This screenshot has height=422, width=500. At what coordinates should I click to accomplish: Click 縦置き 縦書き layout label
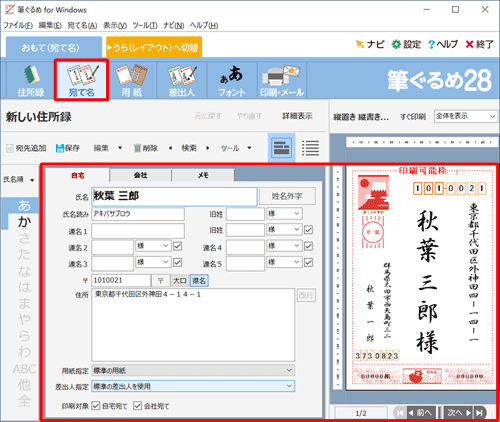[361, 117]
